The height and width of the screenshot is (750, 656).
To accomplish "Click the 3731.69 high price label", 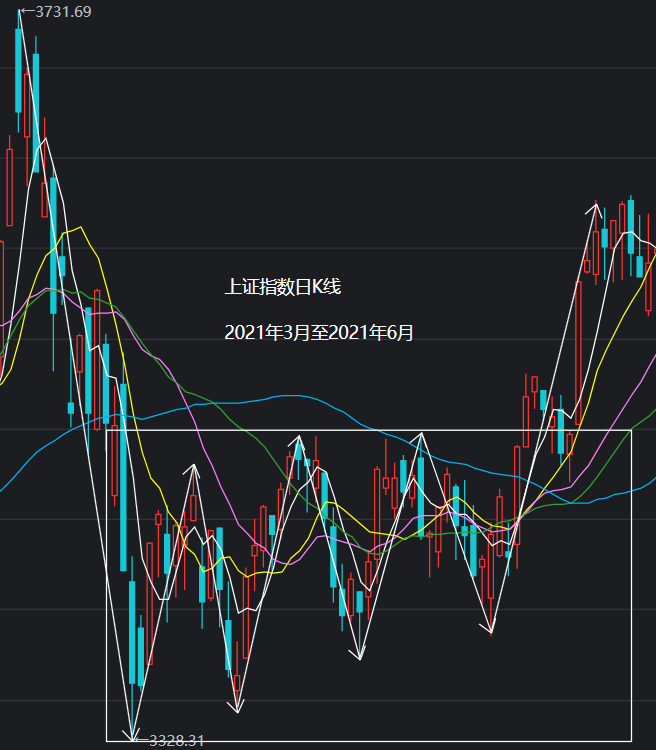I will coord(63,11).
